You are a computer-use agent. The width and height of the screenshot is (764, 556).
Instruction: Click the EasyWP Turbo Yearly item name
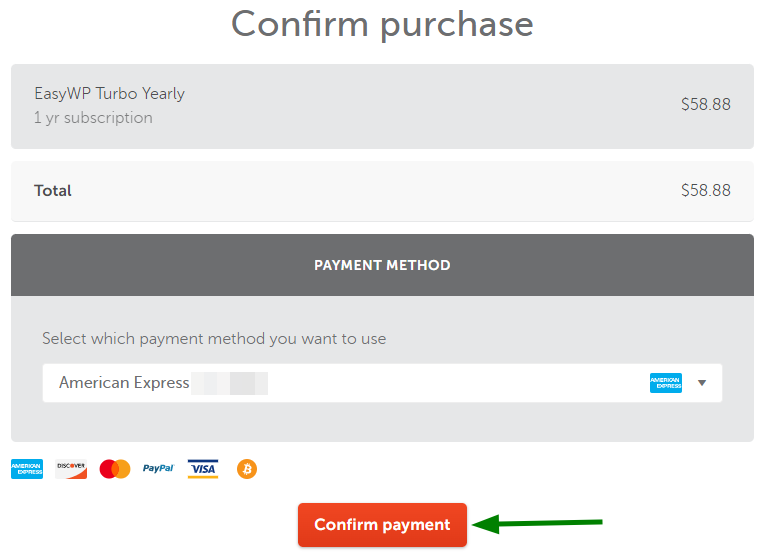click(x=110, y=94)
